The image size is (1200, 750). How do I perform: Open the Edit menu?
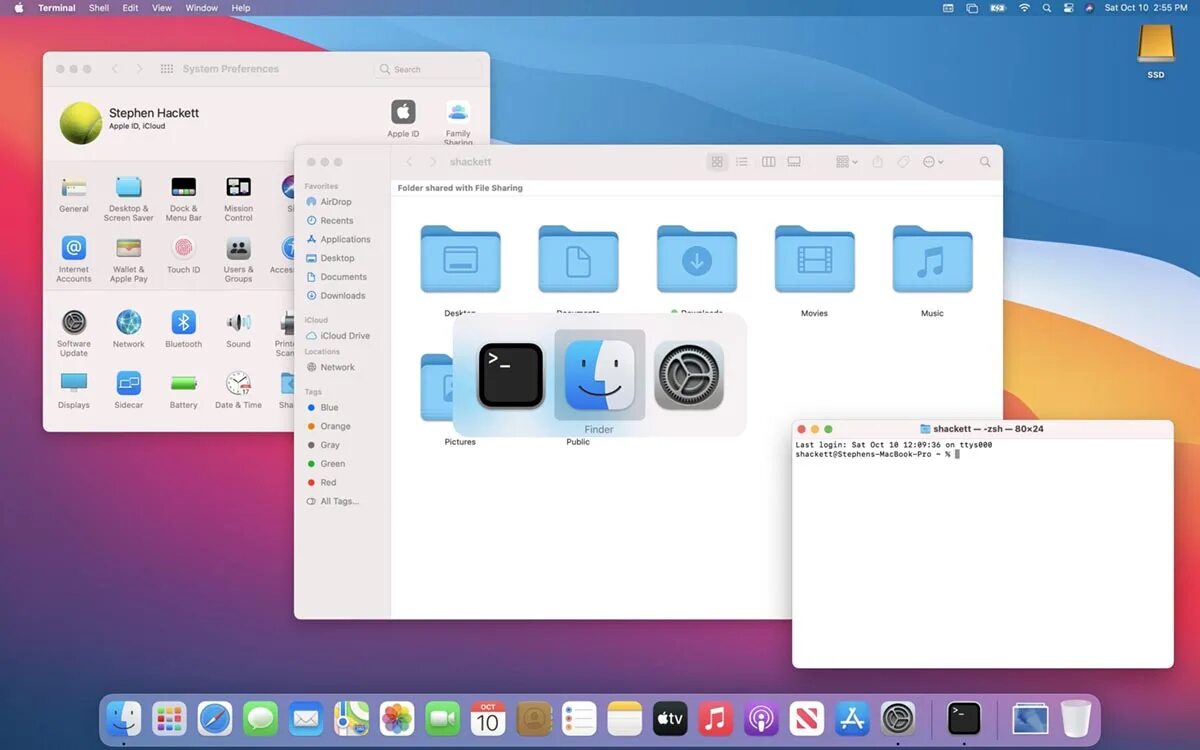[131, 8]
